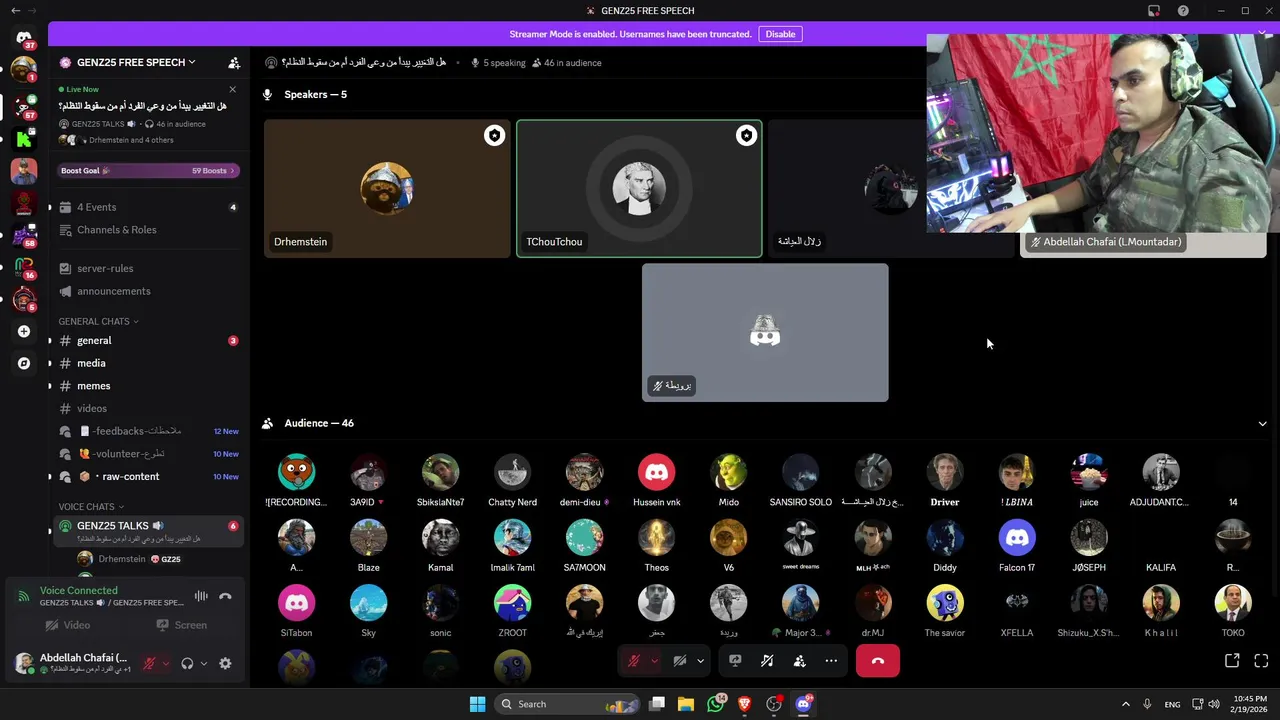Open Discover servers compass icon

pyautogui.click(x=24, y=364)
